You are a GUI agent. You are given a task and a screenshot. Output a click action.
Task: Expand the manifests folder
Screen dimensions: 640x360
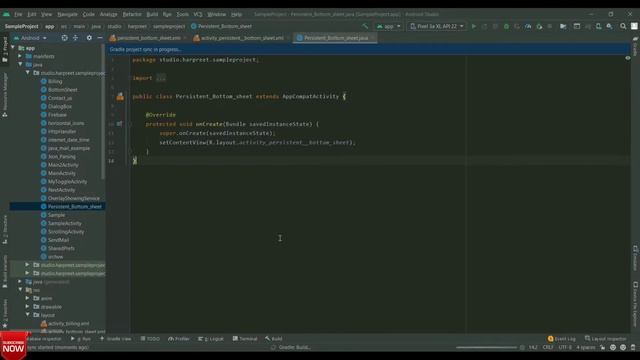click(x=20, y=56)
